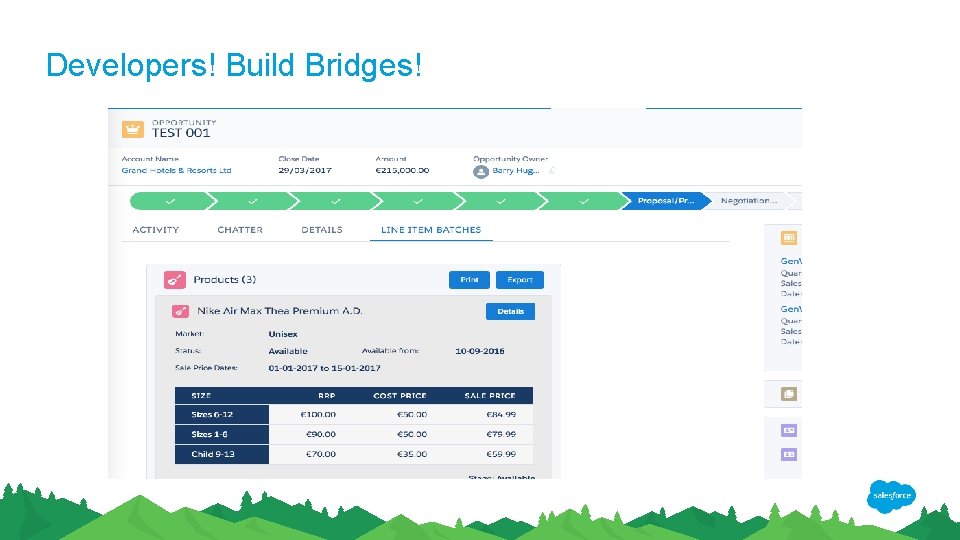Click the Nike Air Max Thea Premium A.D. title
Viewport: 960px width, 540px height.
(x=280, y=310)
